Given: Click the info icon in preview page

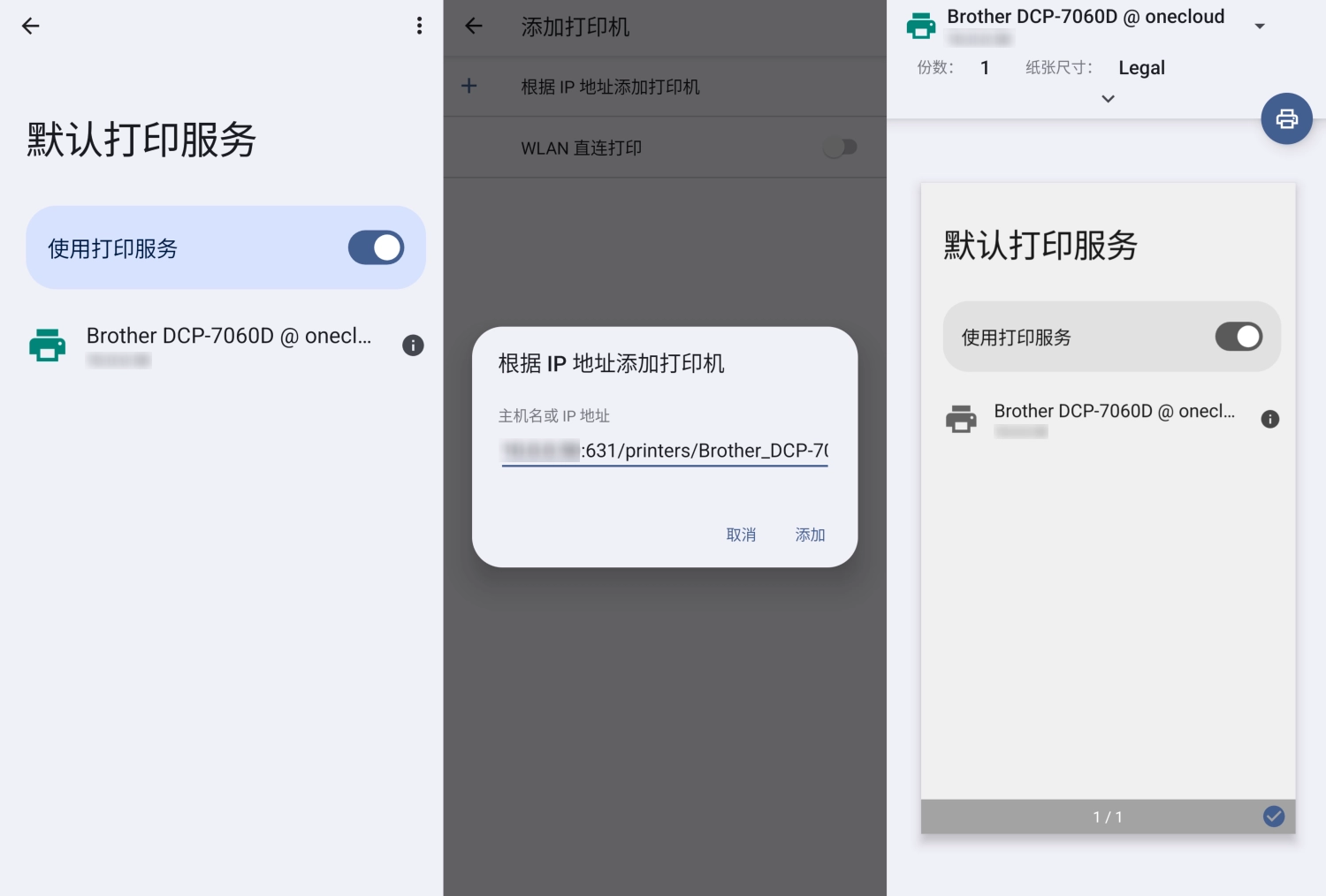Looking at the screenshot, I should click(1269, 419).
